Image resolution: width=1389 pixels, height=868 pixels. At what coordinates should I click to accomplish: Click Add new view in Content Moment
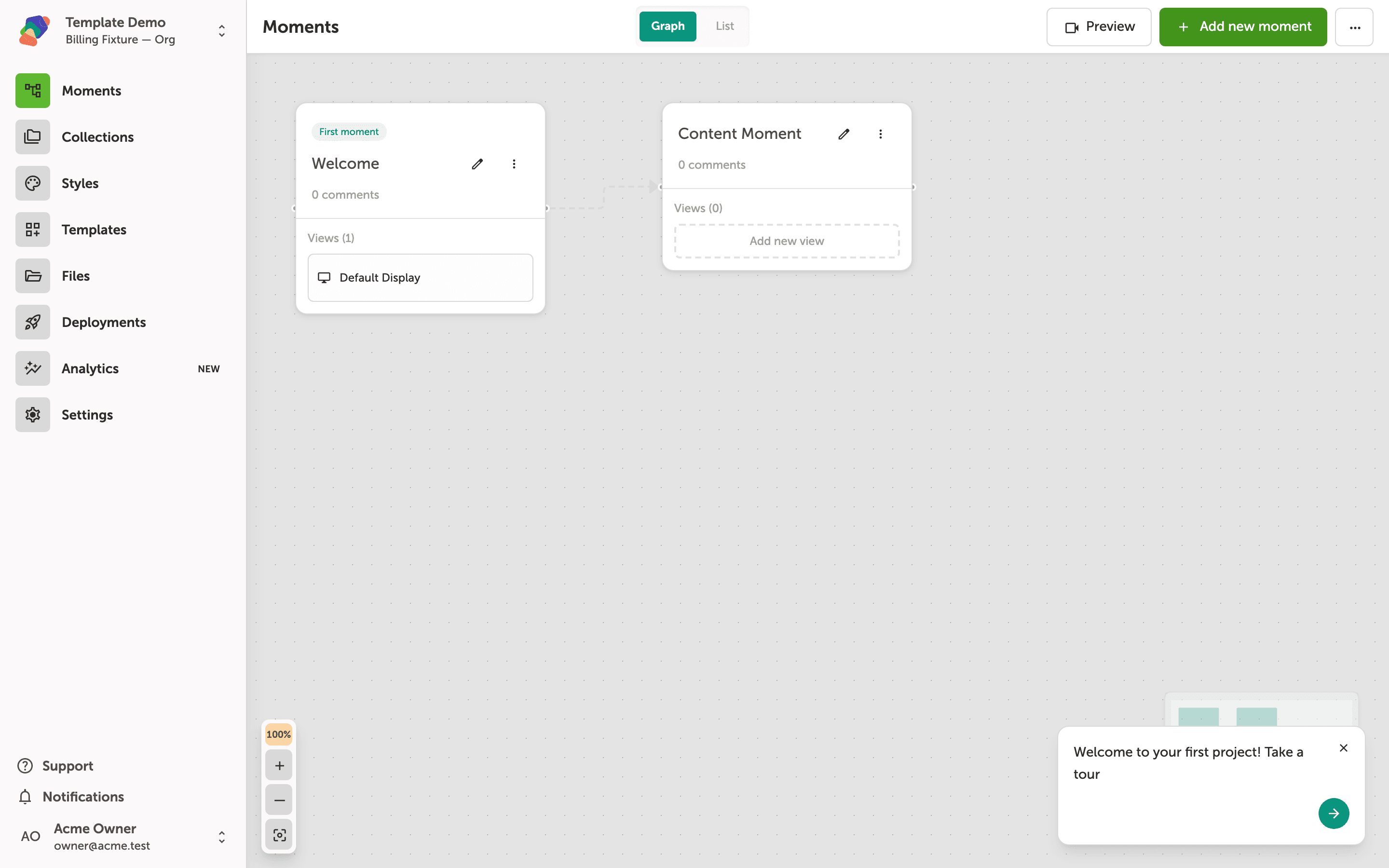point(786,241)
